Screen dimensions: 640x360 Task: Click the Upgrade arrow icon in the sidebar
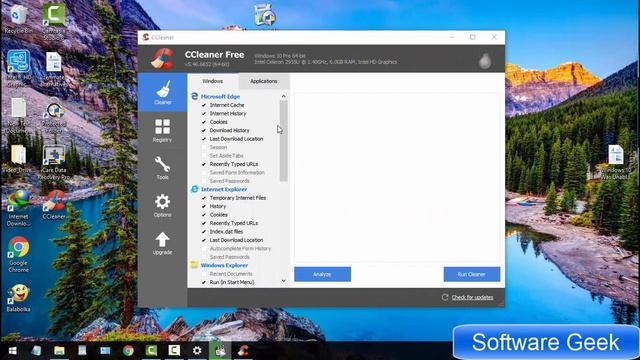click(162, 239)
